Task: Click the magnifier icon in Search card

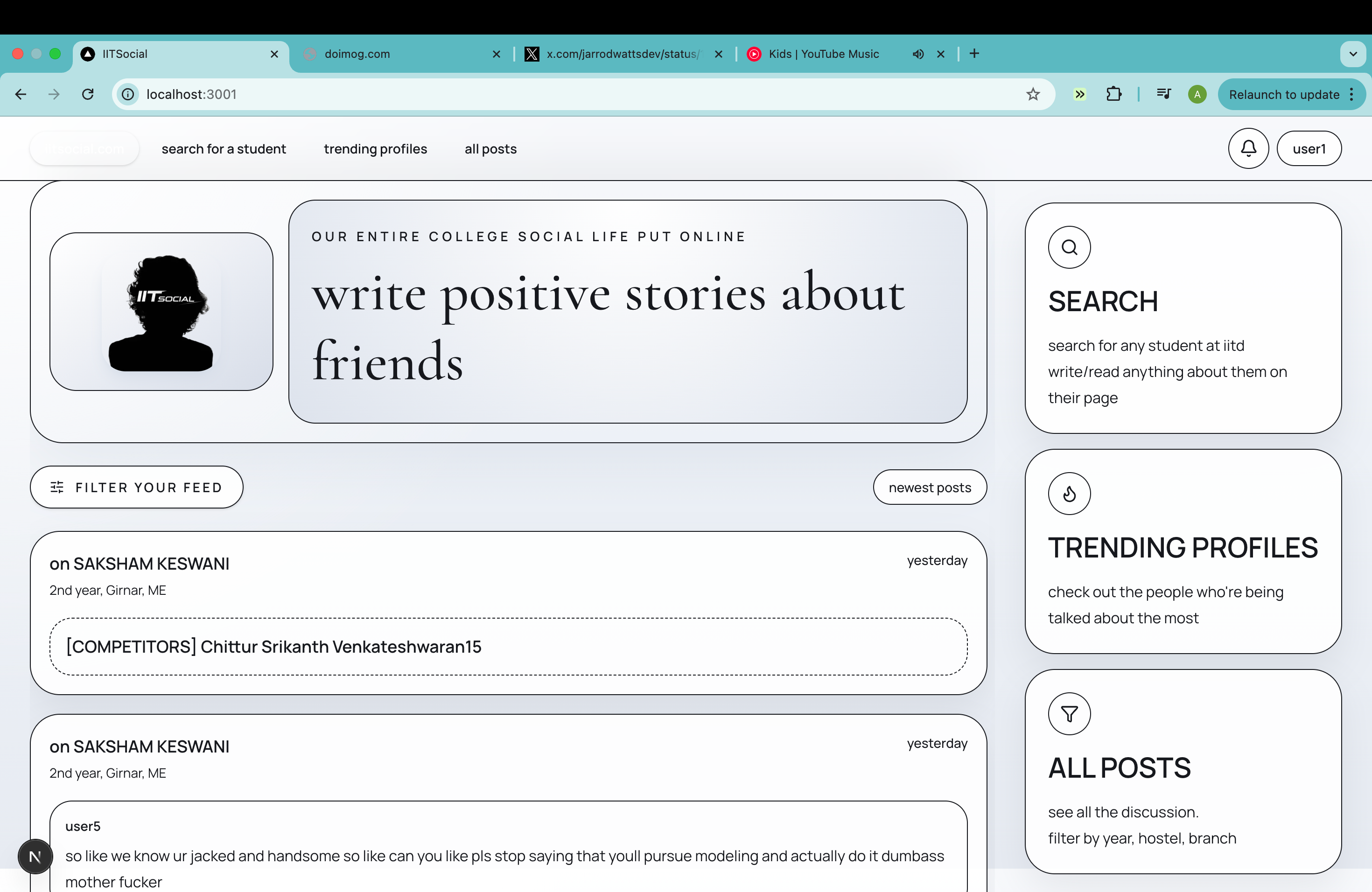Action: 1069,247
